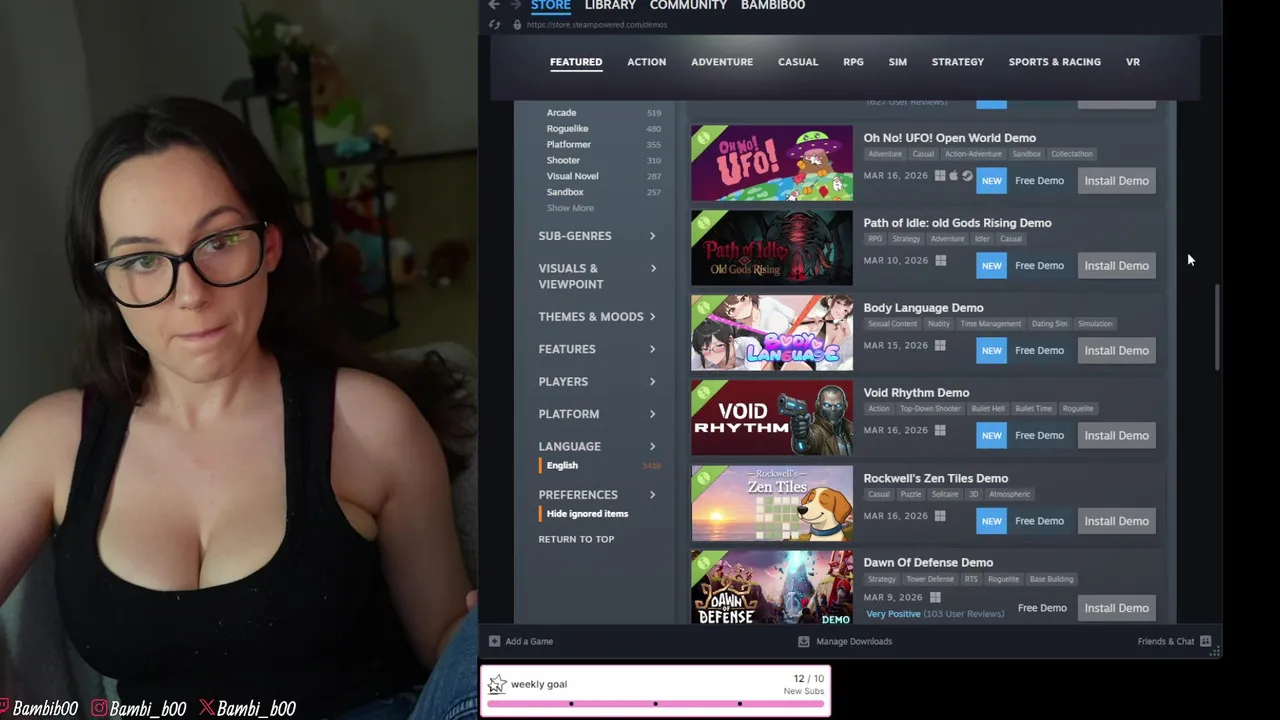The width and height of the screenshot is (1280, 720).
Task: Open the Body Language game thumbnail
Action: click(x=772, y=333)
